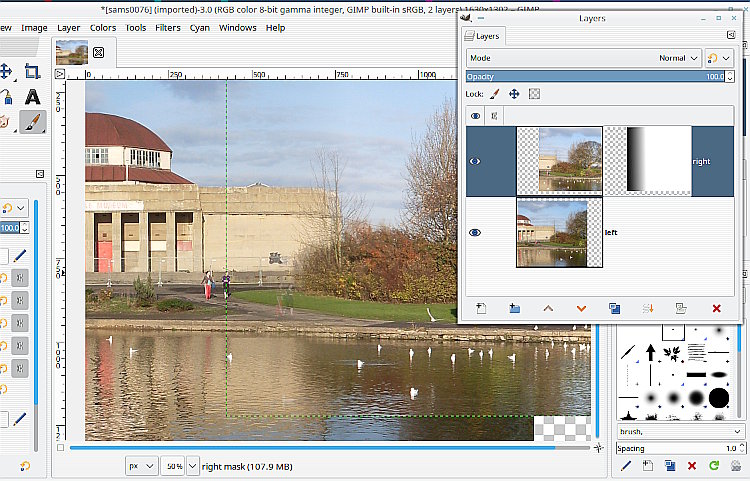Delete the layer with red X icon
750x481 pixels.
pos(716,308)
